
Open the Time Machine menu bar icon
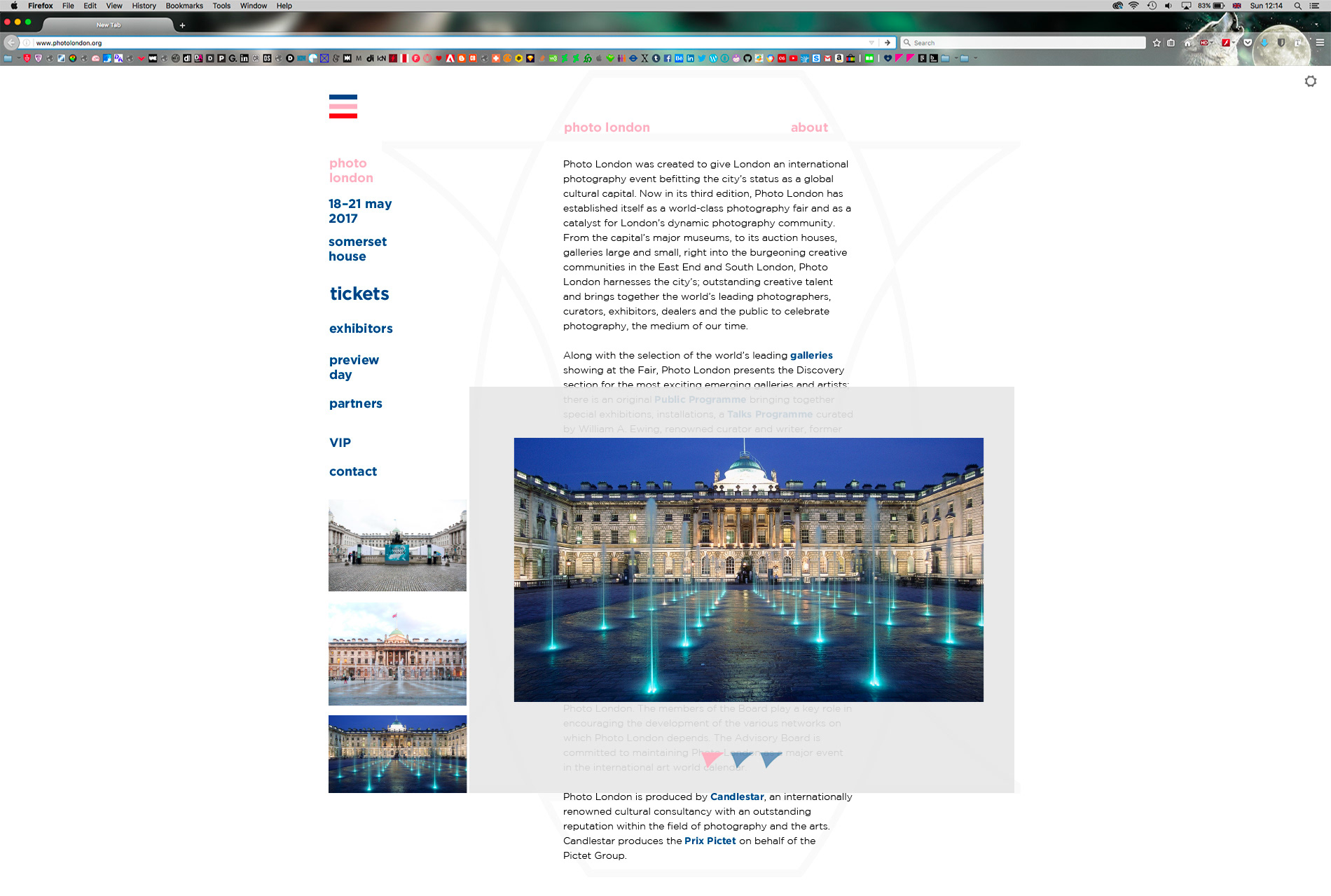click(x=1151, y=6)
